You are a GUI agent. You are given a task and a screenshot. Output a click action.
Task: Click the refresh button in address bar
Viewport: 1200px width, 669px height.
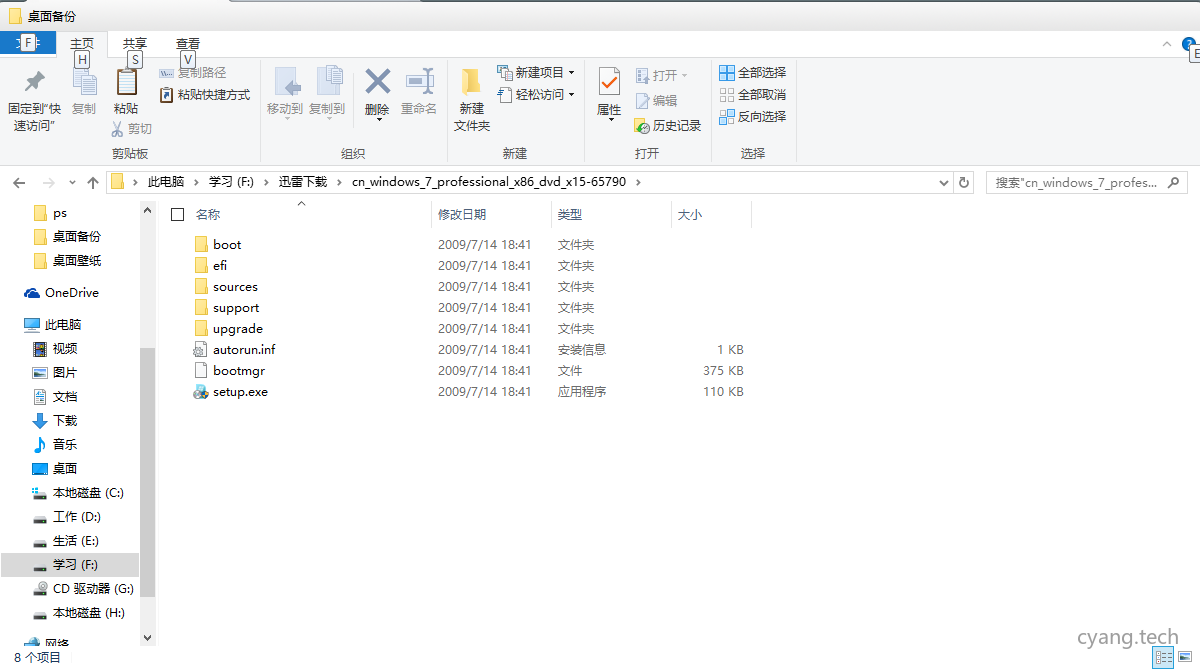[x=962, y=182]
